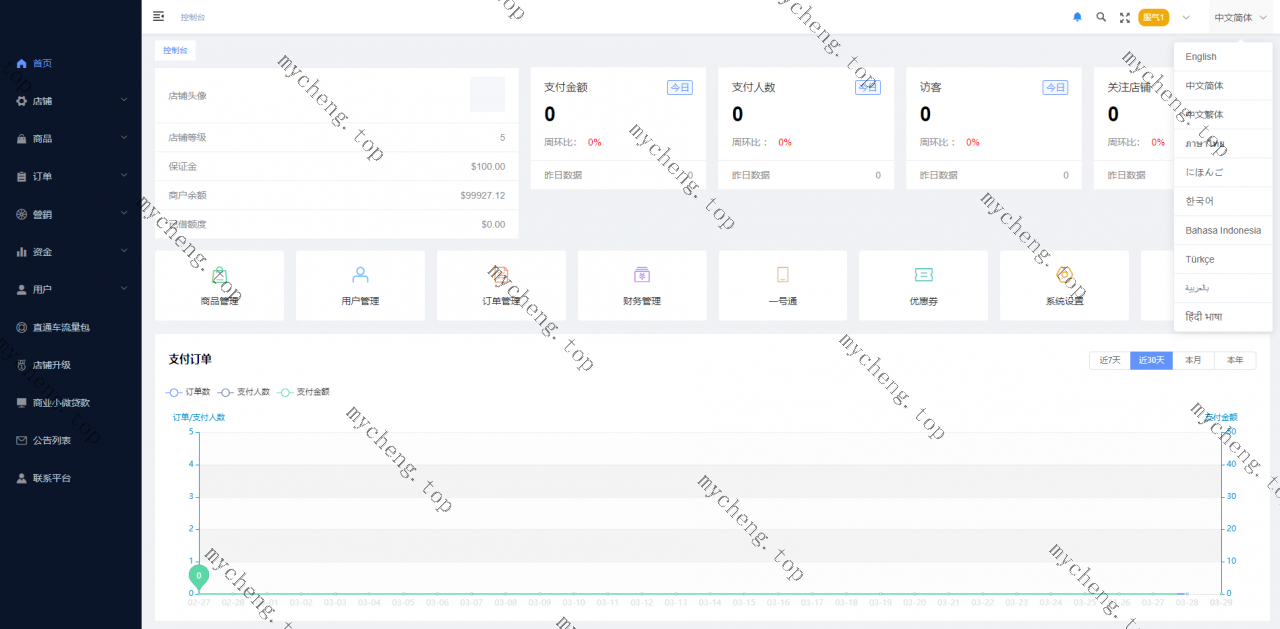Choose Türkçe from language list
The image size is (1280, 629).
(1223, 259)
